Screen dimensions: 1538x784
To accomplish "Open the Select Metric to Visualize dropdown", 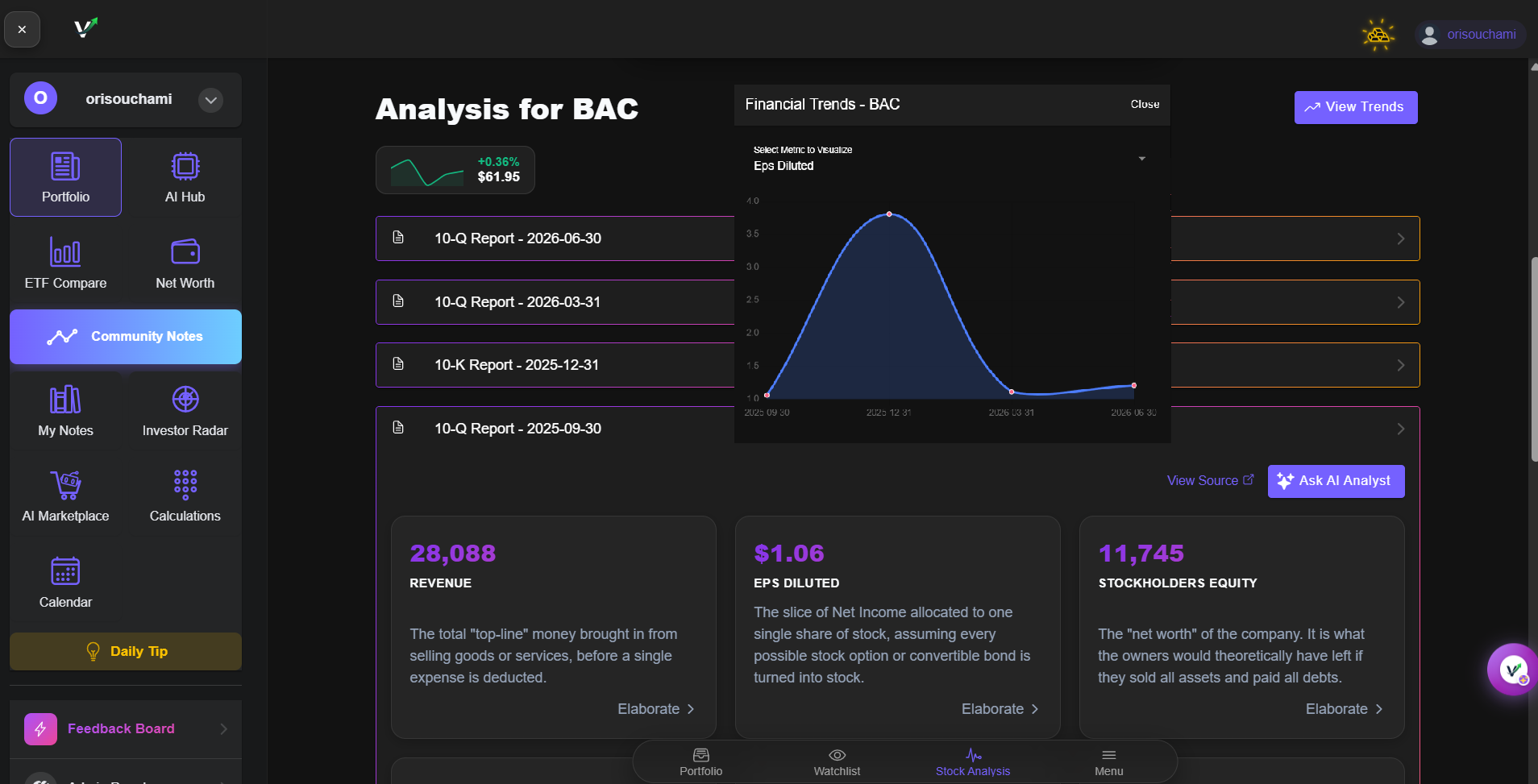I will tap(951, 159).
